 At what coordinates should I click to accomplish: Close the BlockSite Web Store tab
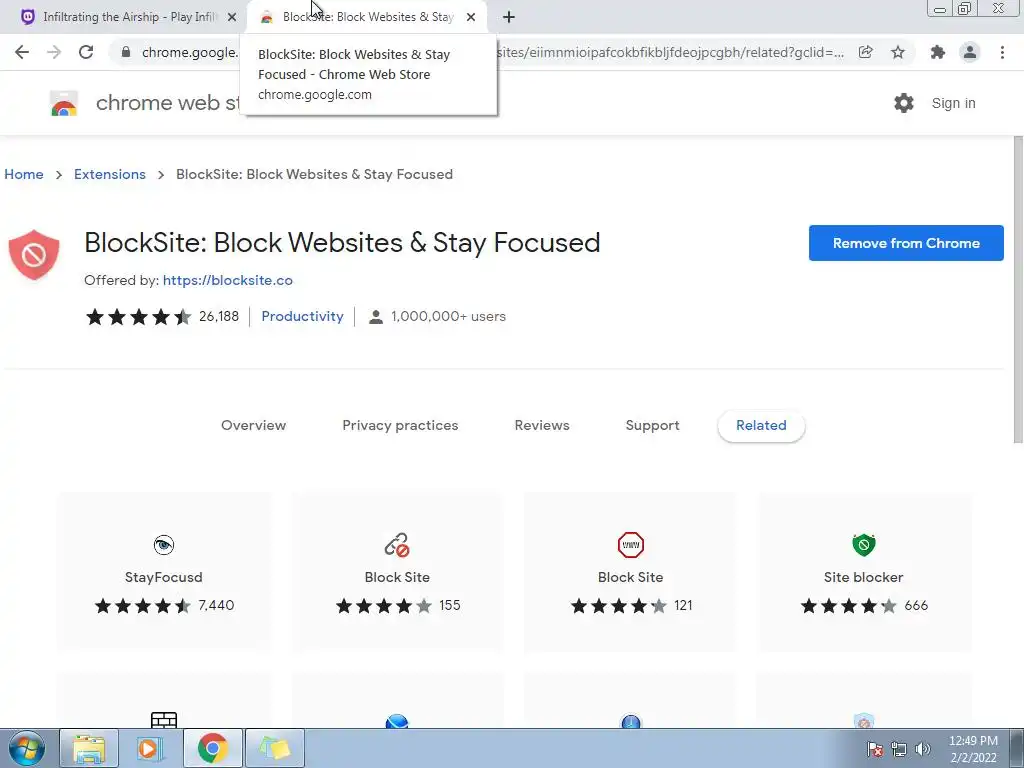coord(471,17)
